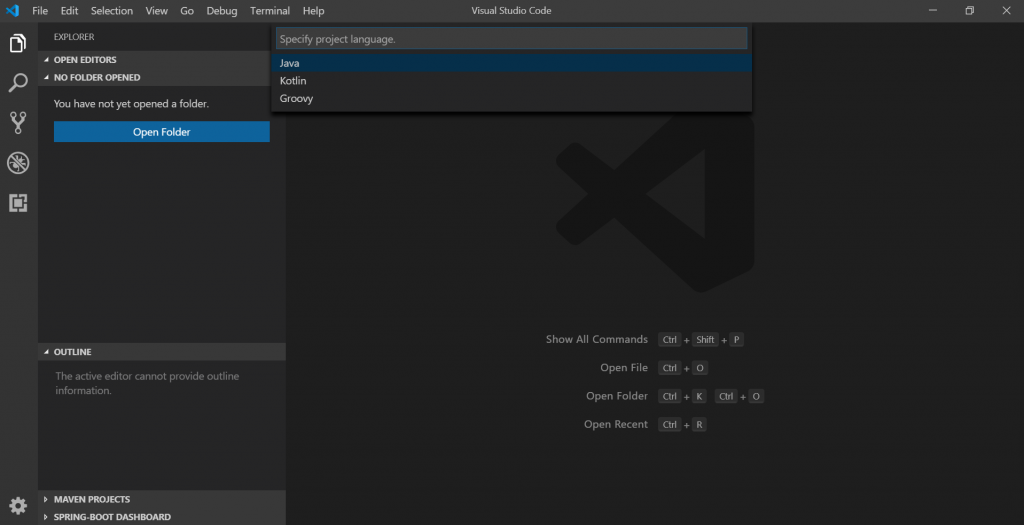This screenshot has width=1024, height=525.
Task: Click the K key cap in shortcuts
Action: [x=699, y=396]
